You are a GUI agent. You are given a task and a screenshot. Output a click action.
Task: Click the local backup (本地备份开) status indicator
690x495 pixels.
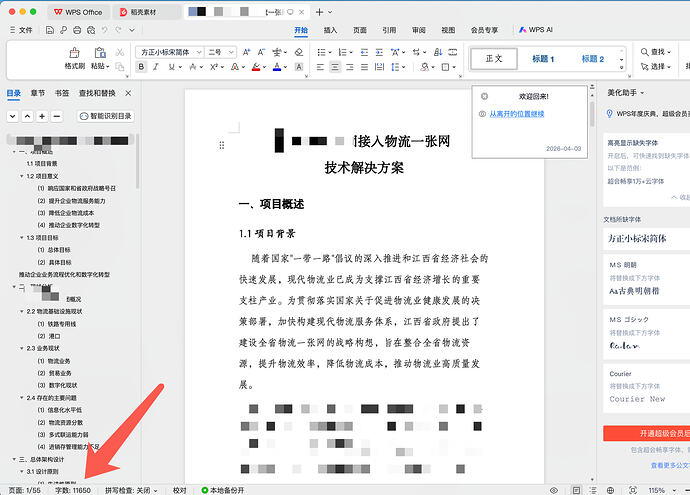click(x=228, y=489)
